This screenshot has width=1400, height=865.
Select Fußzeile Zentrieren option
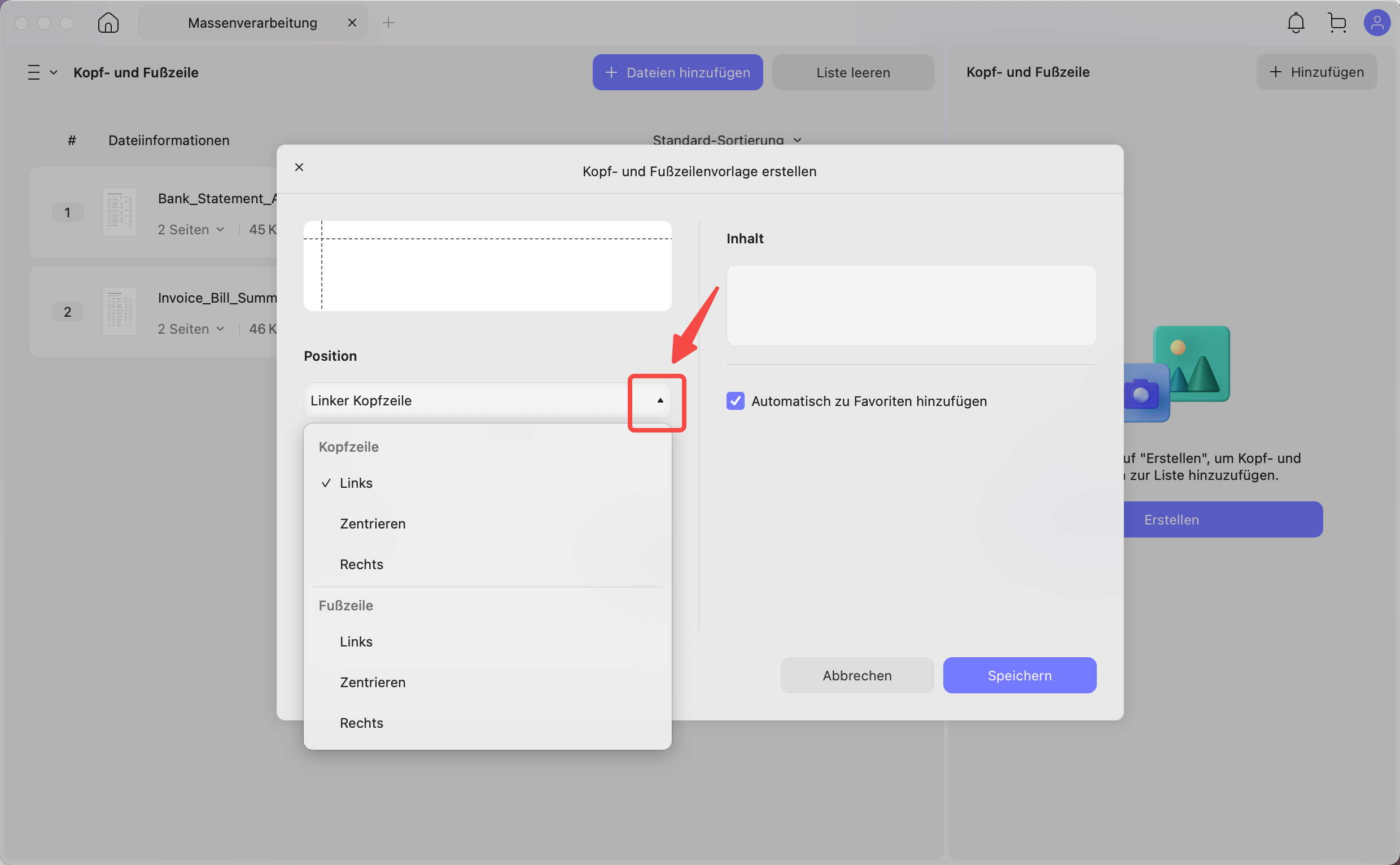coord(487,682)
